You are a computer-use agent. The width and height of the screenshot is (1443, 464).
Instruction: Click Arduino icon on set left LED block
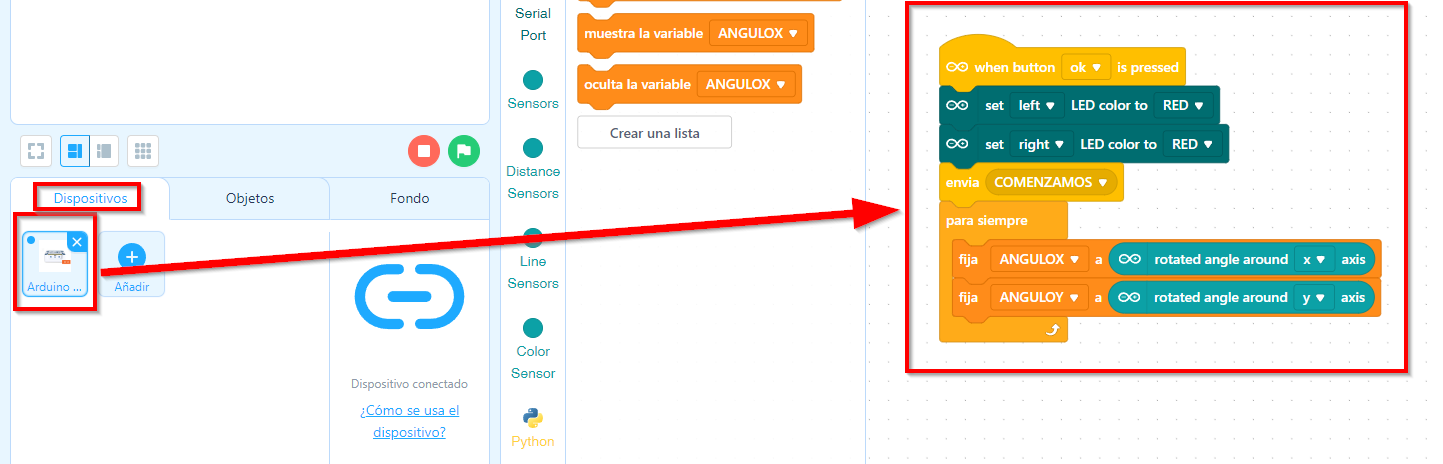957,105
